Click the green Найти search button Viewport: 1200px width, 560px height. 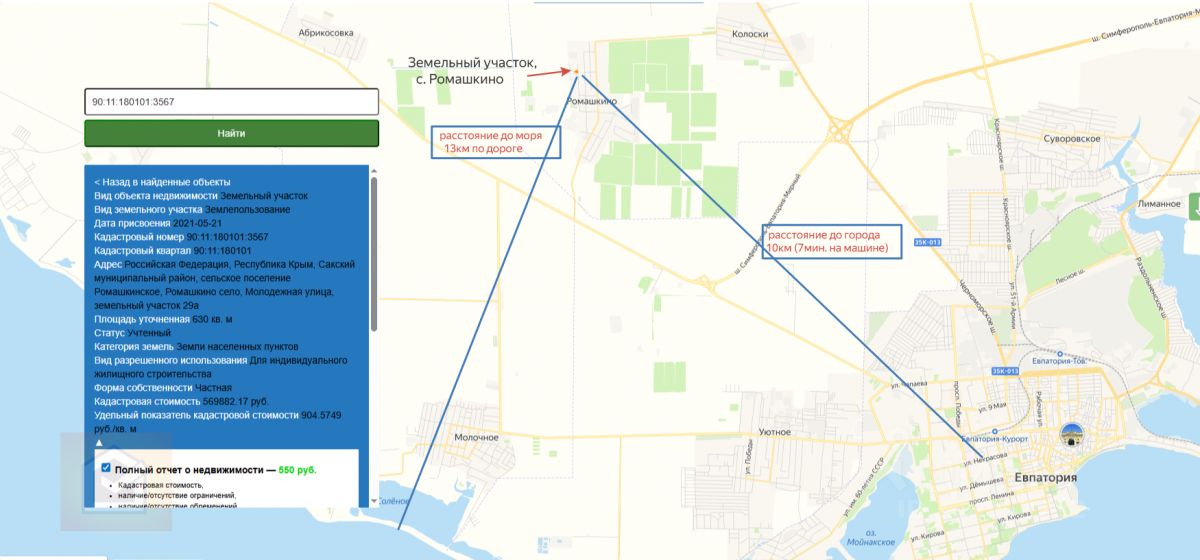pyautogui.click(x=231, y=133)
